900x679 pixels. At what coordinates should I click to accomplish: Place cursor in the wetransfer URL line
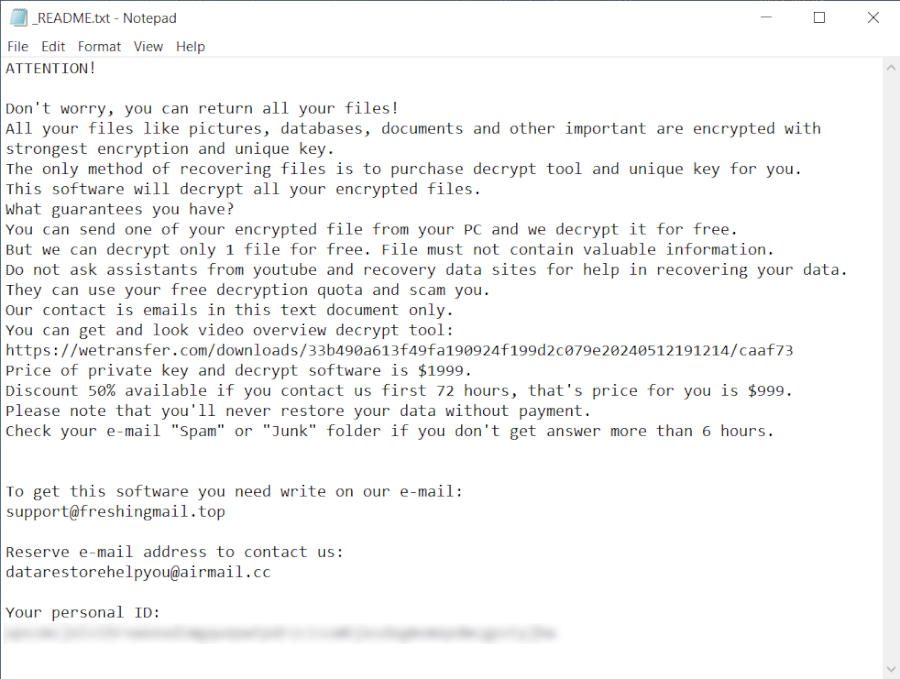click(x=400, y=350)
